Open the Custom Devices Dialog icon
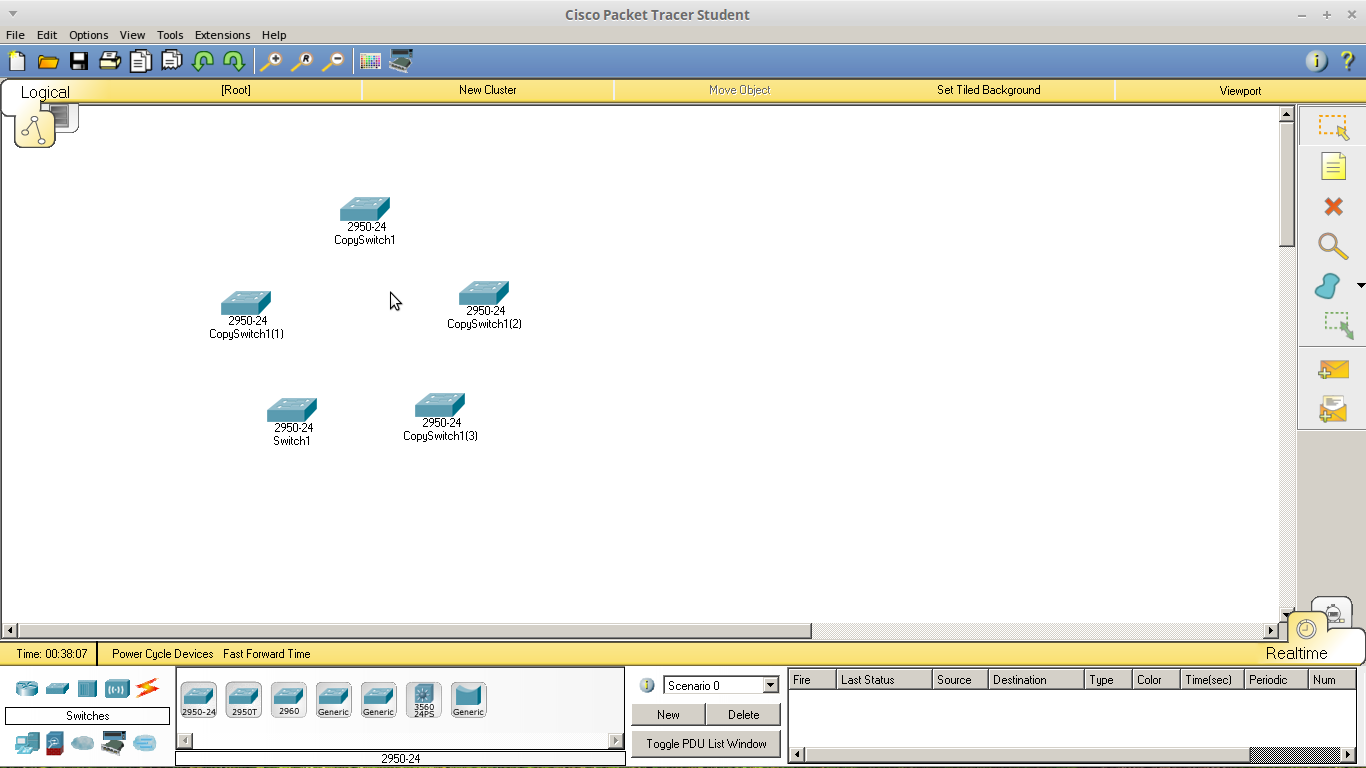1366x768 pixels. click(x=401, y=61)
